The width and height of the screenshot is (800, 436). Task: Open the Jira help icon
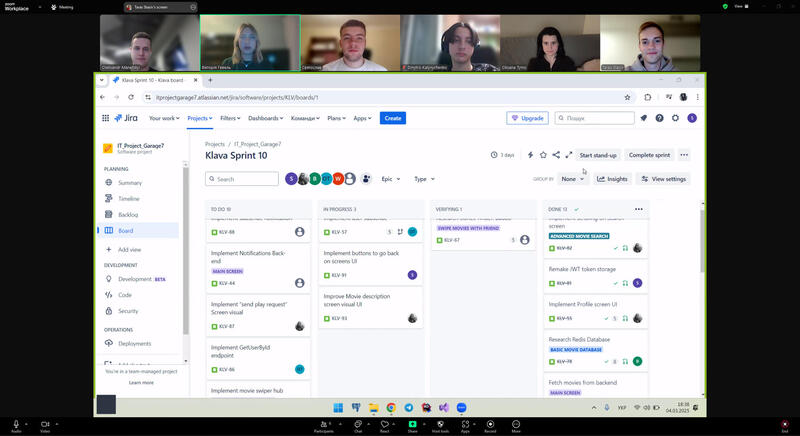click(660, 118)
